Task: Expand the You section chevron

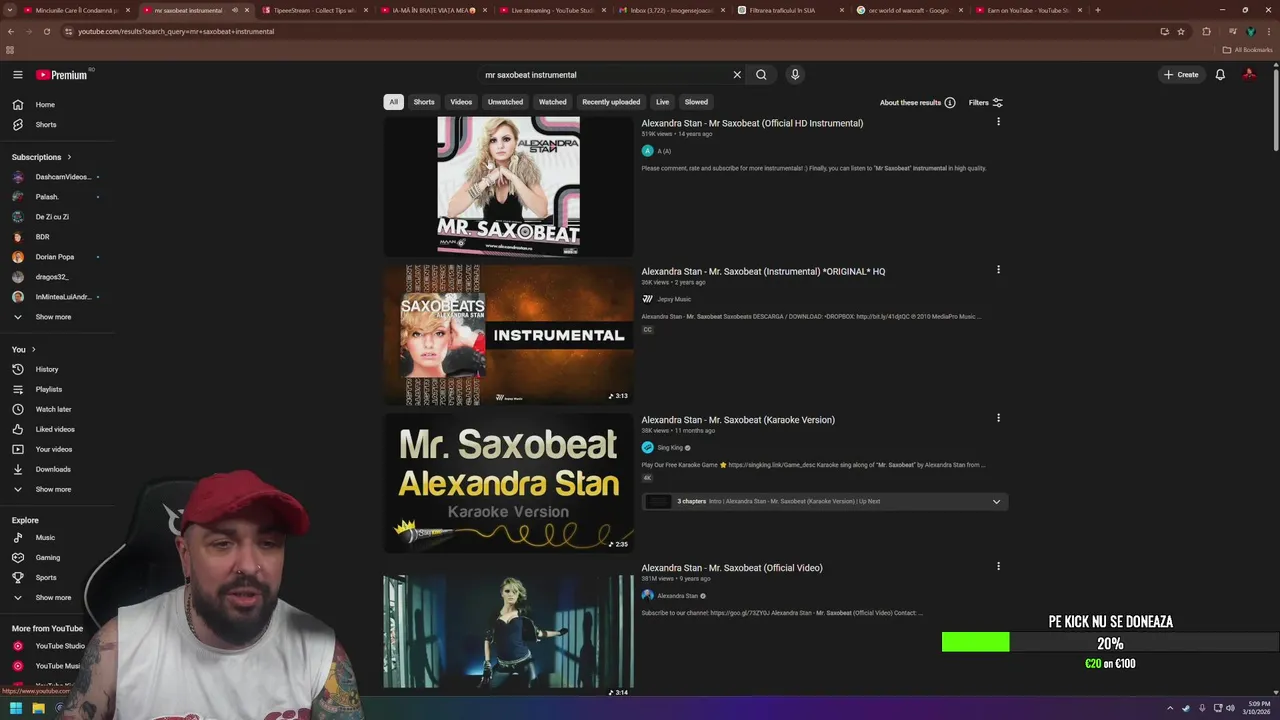Action: (x=33, y=349)
